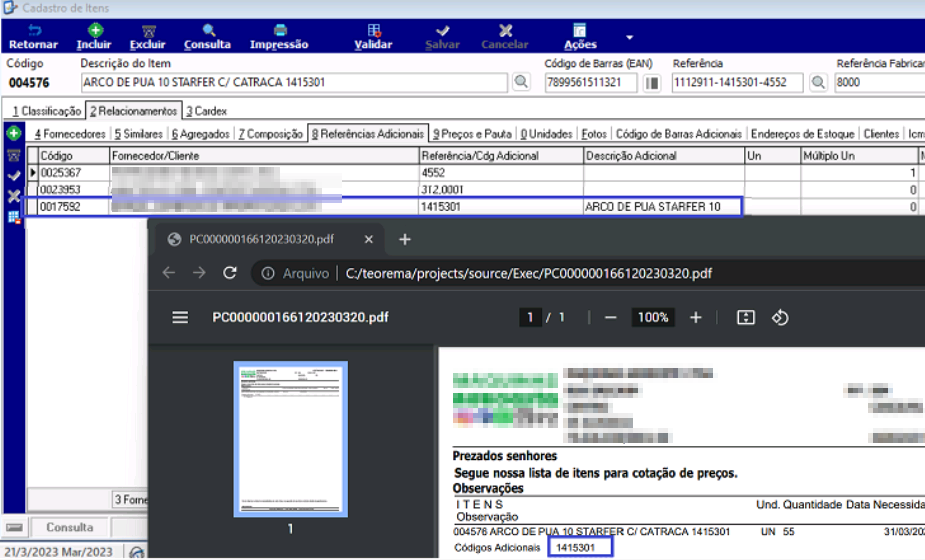
Task: Open the Clientes subtab
Action: coord(881,134)
